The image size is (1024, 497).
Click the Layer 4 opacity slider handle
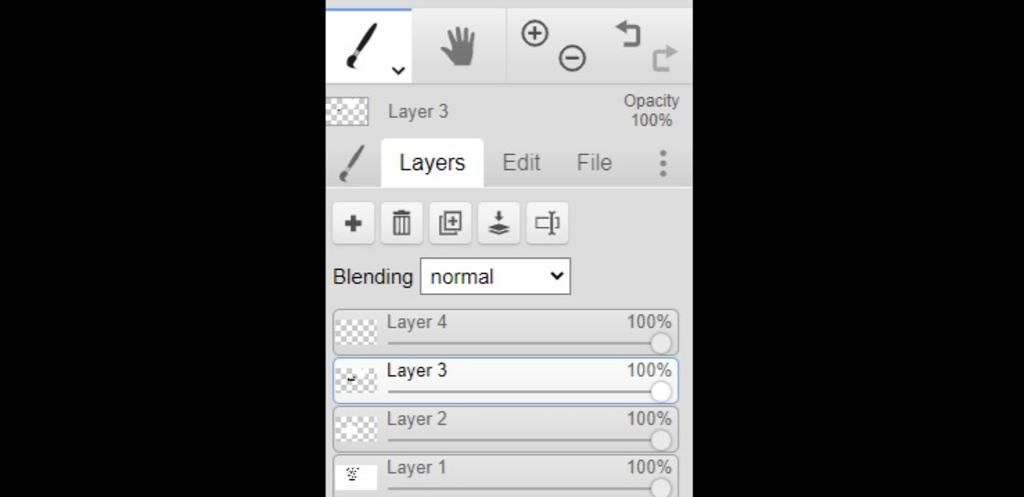tap(660, 343)
